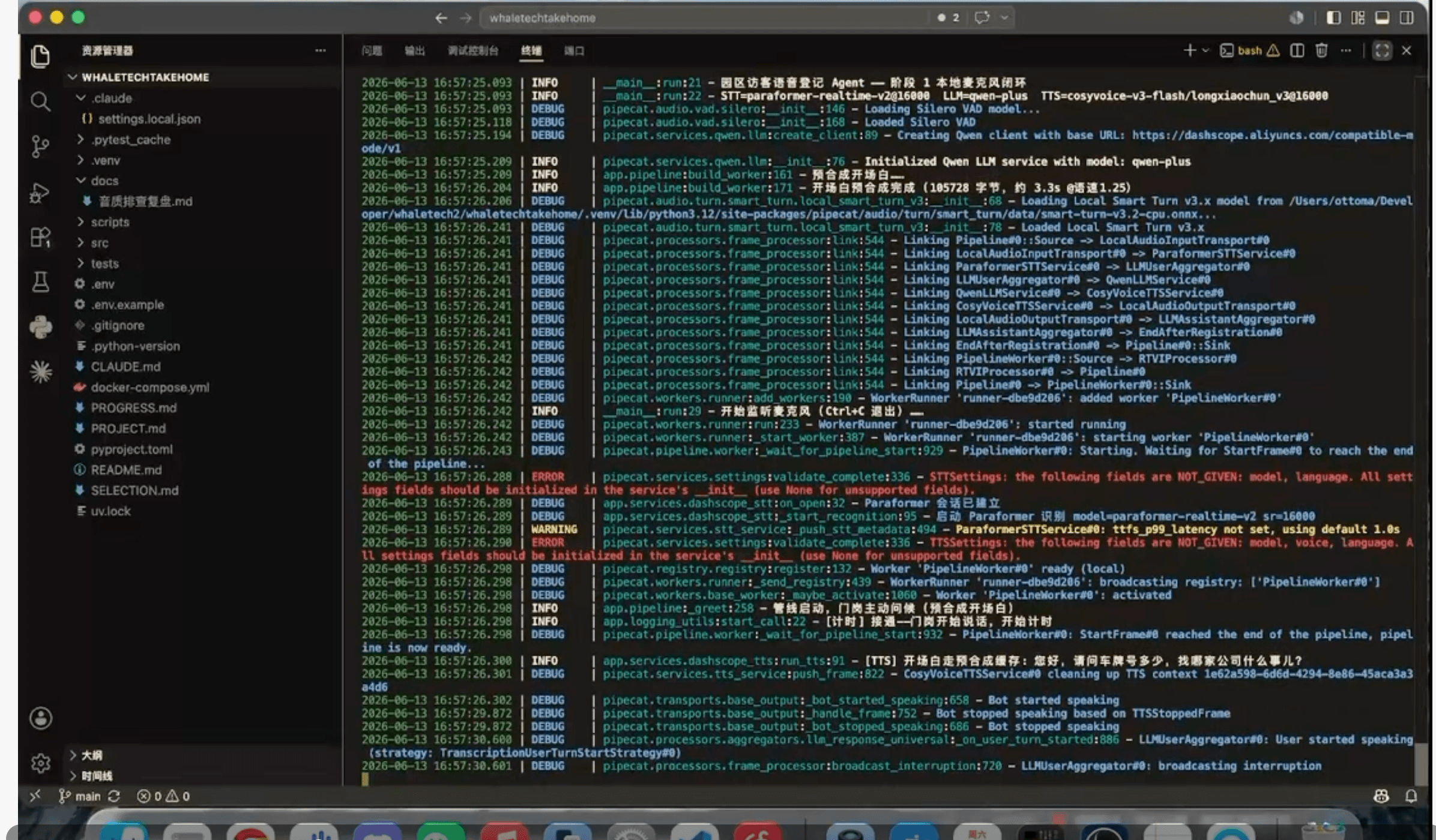Open new terminal launch profile dropdown
Viewport: 1436px width, 840px height.
1205,50
